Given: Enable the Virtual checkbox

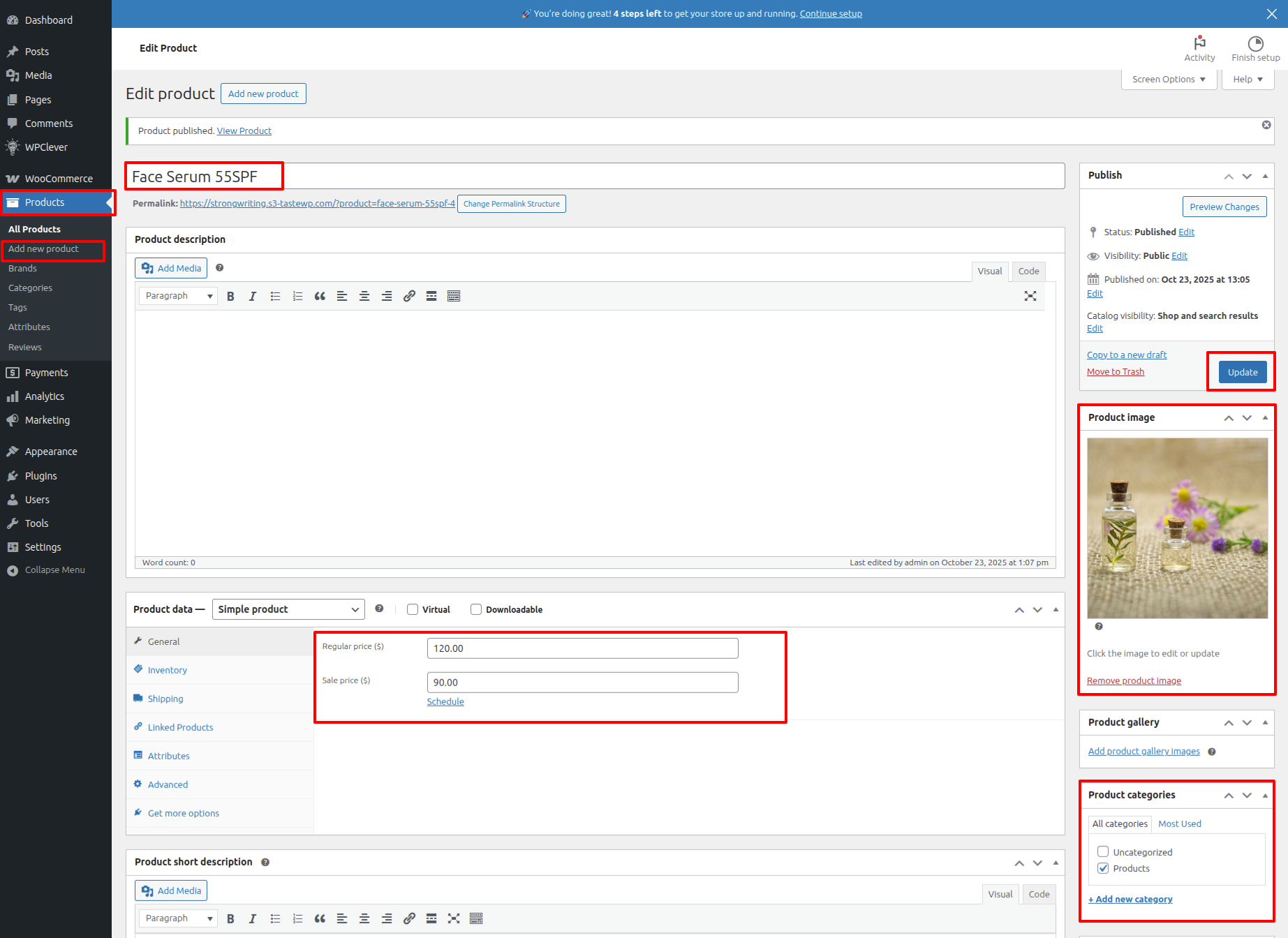Looking at the screenshot, I should pos(413,609).
